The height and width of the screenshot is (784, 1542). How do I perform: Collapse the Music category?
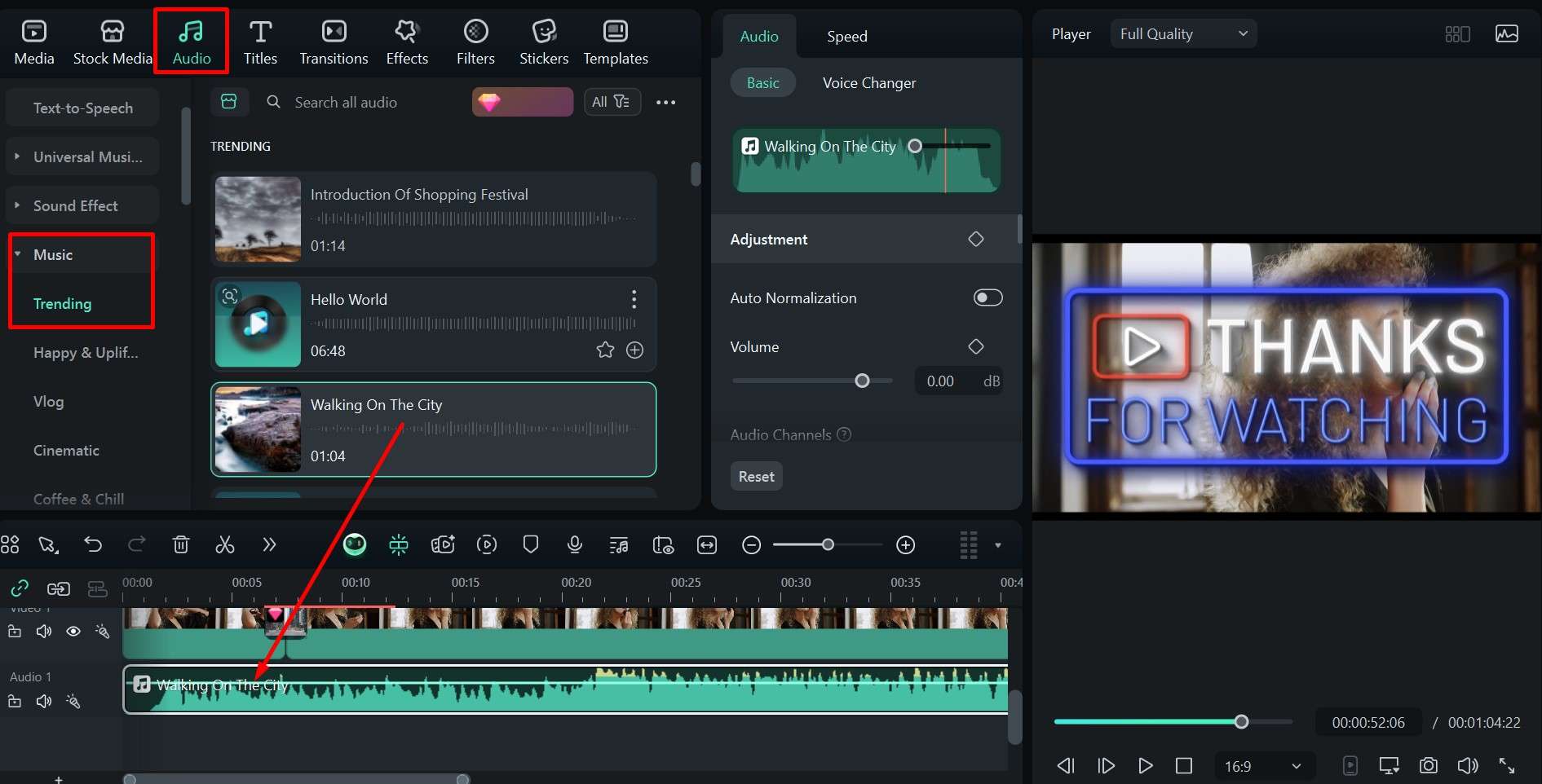(x=17, y=254)
